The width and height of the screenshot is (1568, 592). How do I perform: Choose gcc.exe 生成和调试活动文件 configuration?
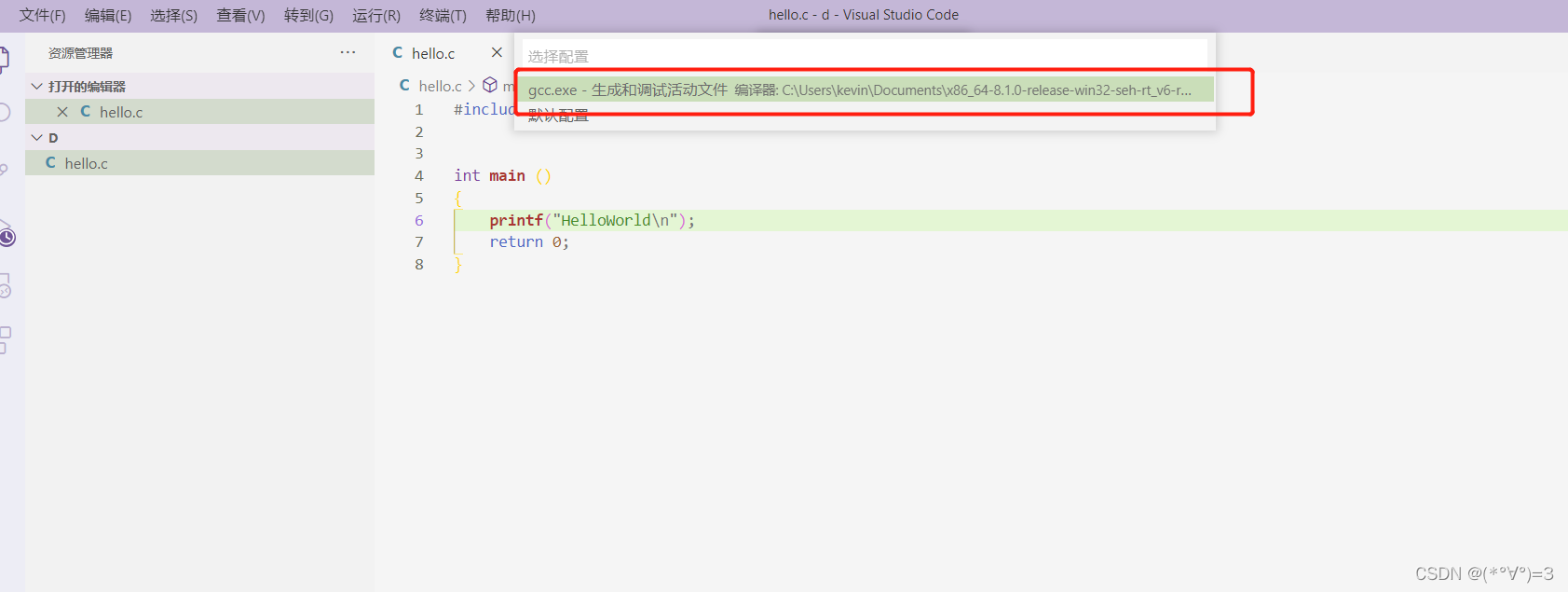[865, 89]
